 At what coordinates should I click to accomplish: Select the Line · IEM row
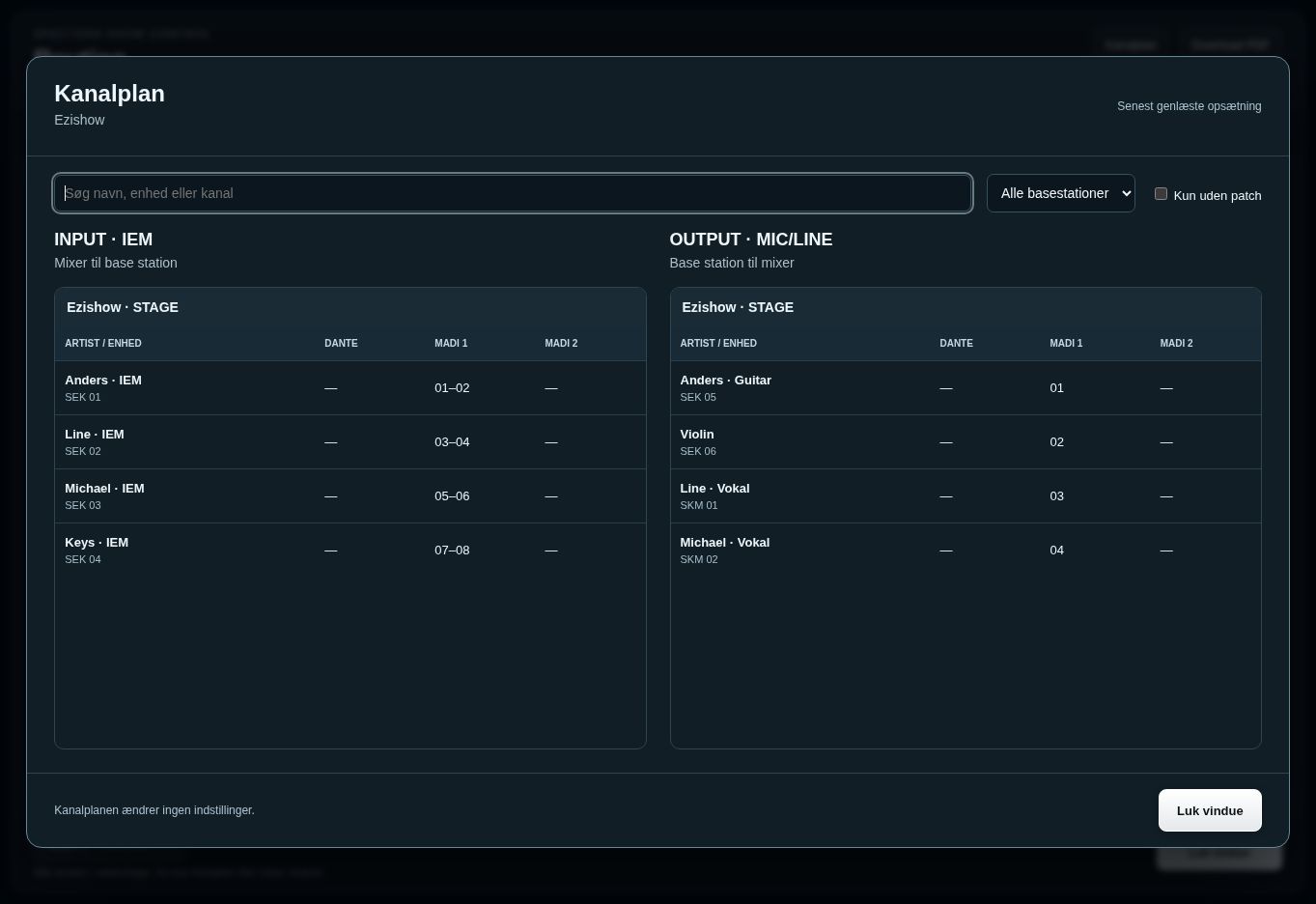[x=350, y=442]
